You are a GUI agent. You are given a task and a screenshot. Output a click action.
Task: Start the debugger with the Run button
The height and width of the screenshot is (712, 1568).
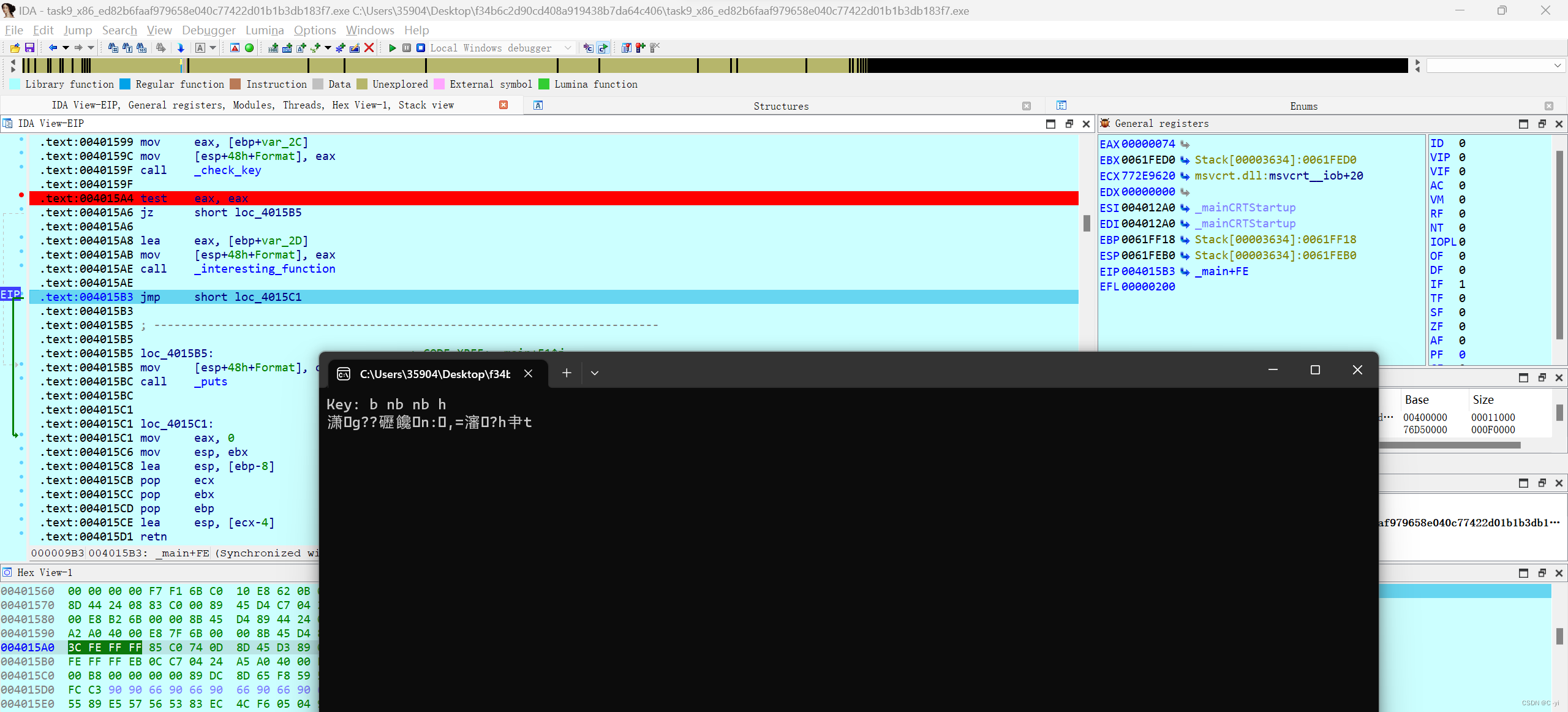(392, 48)
